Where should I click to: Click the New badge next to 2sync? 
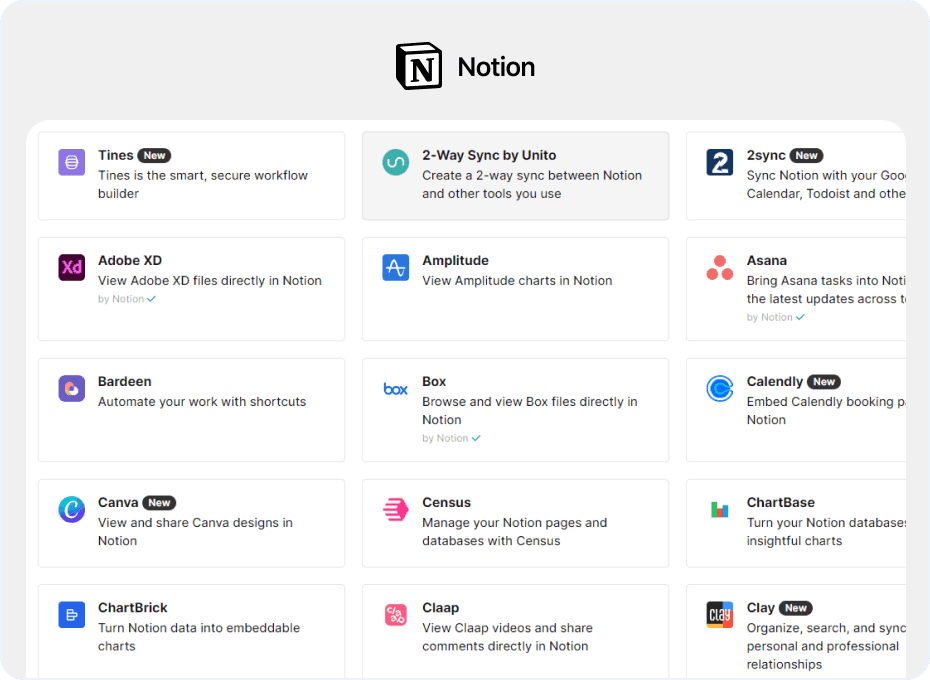(807, 155)
